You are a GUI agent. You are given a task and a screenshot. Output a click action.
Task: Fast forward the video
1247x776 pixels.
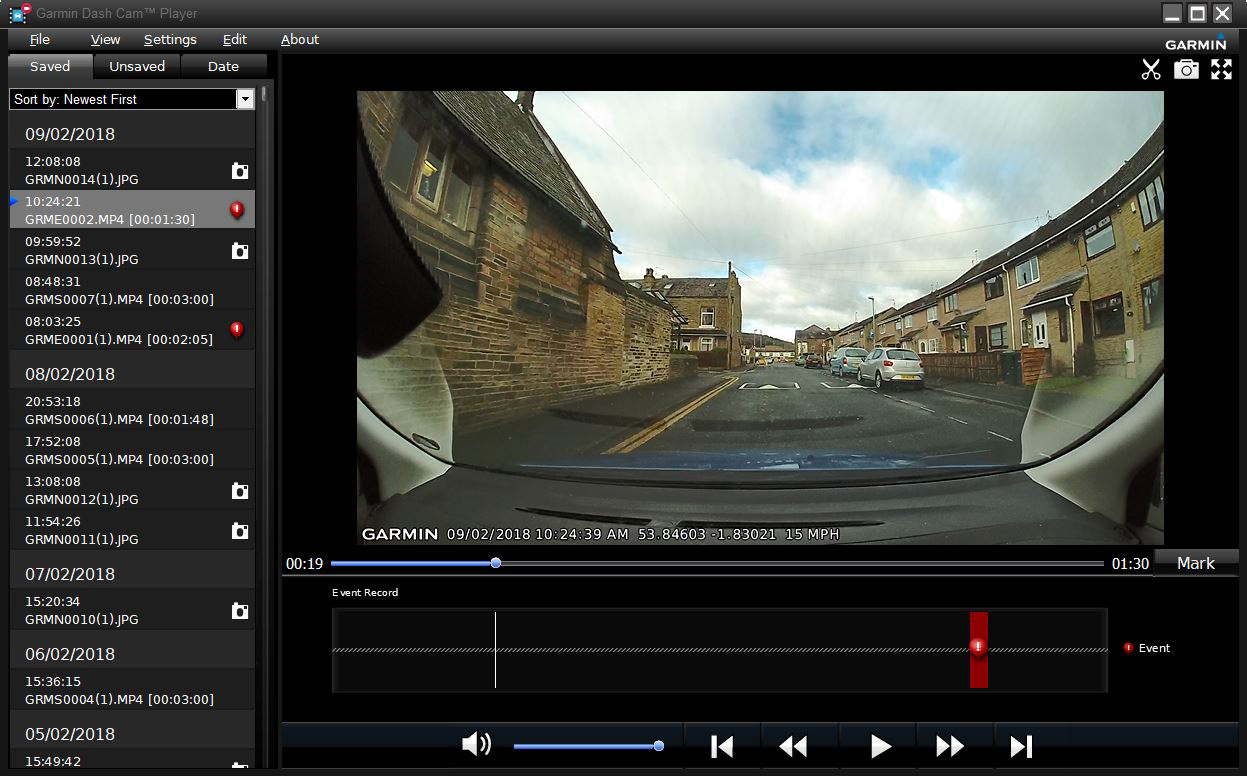[x=950, y=746]
